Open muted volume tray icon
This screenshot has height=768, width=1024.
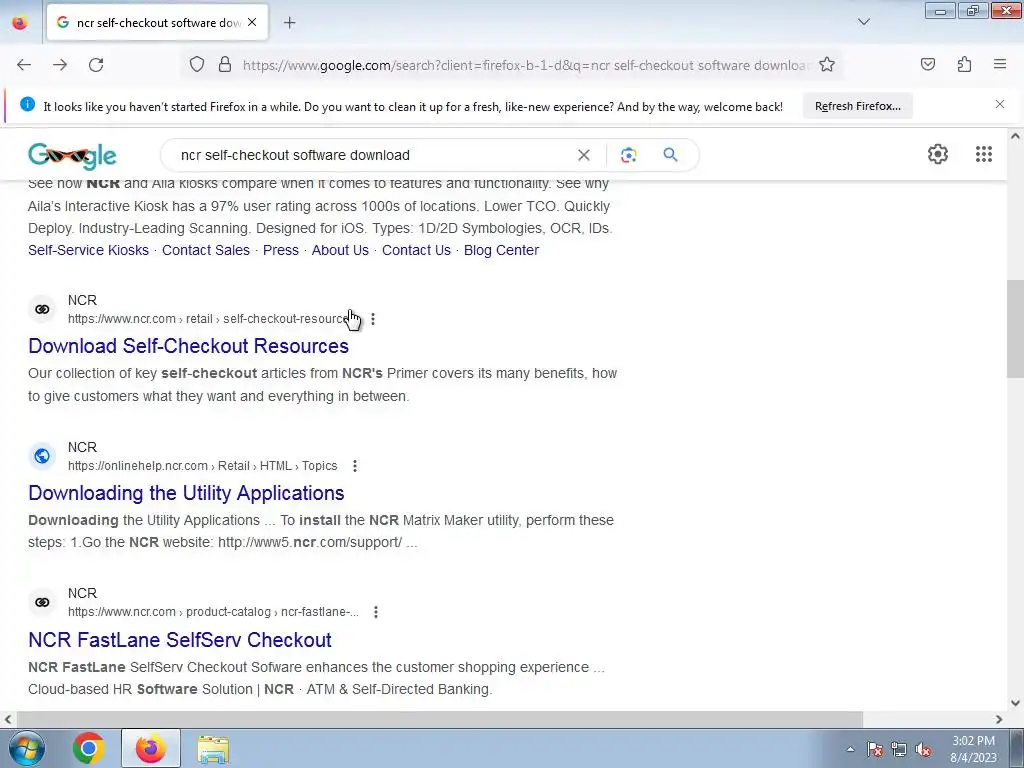pos(923,749)
